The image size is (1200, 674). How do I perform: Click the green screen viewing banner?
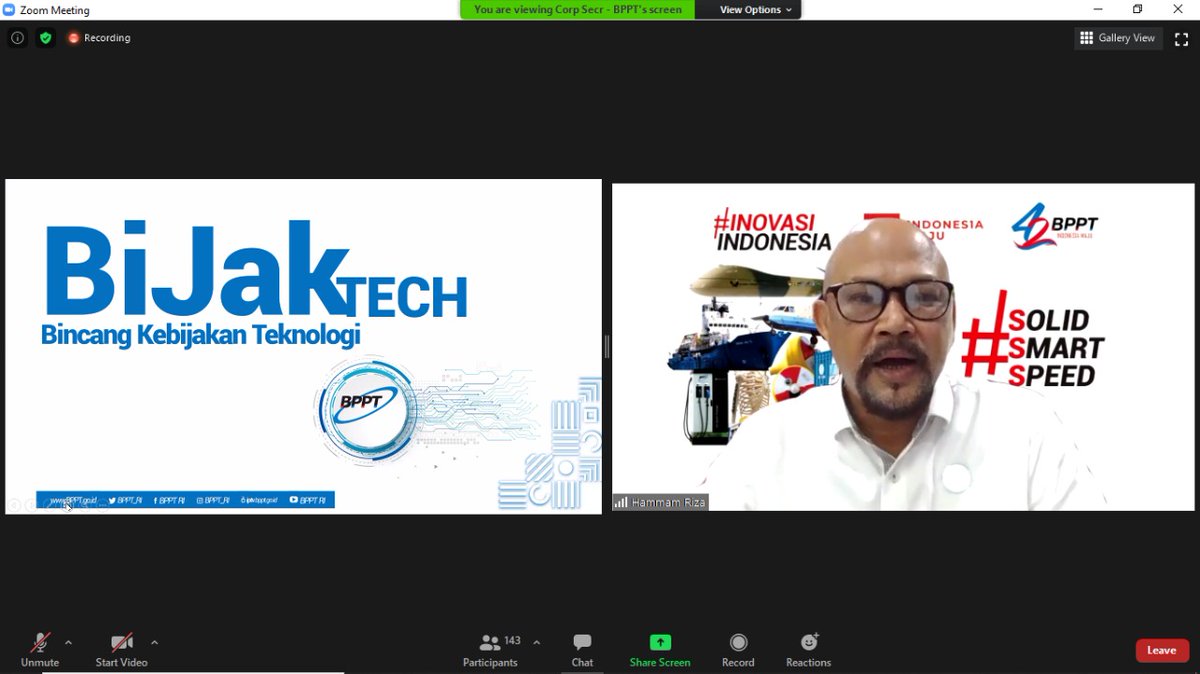pyautogui.click(x=578, y=9)
